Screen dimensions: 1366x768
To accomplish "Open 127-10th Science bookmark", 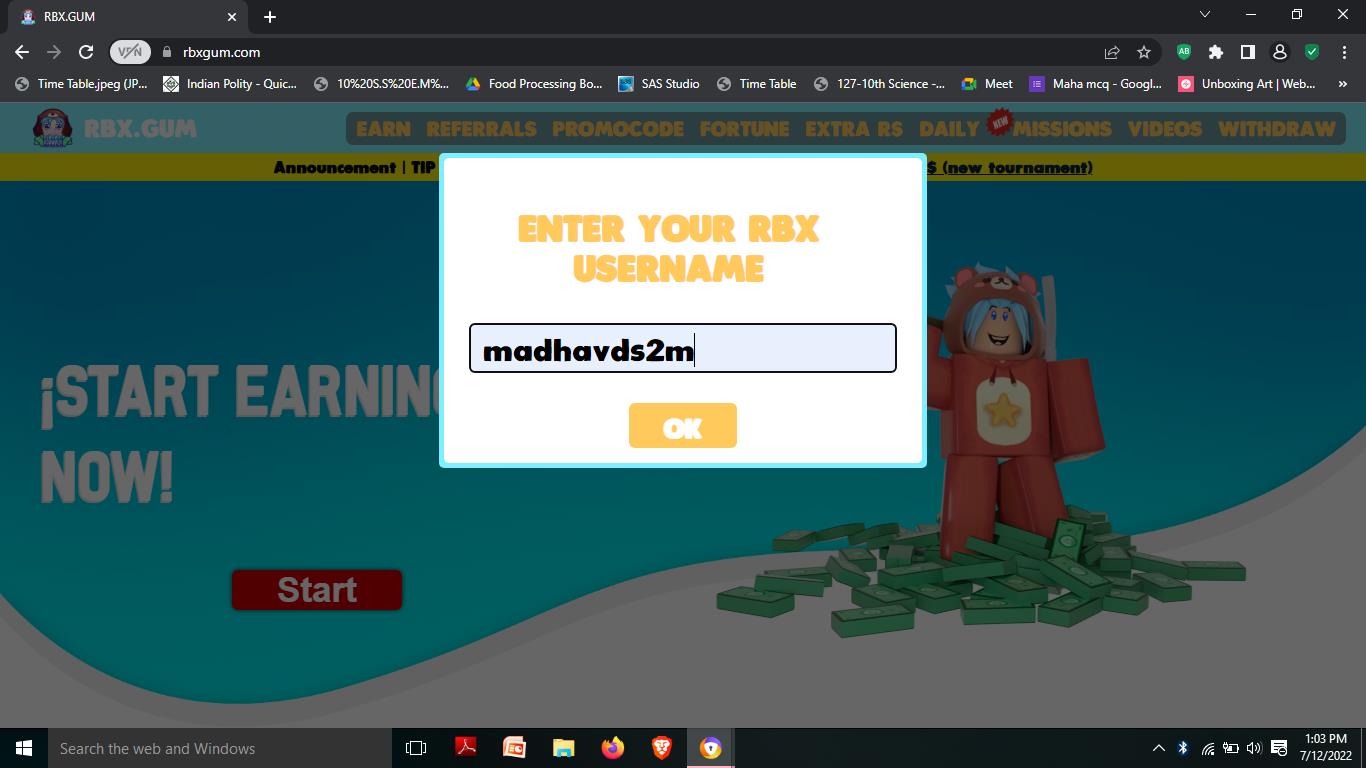I will [879, 84].
